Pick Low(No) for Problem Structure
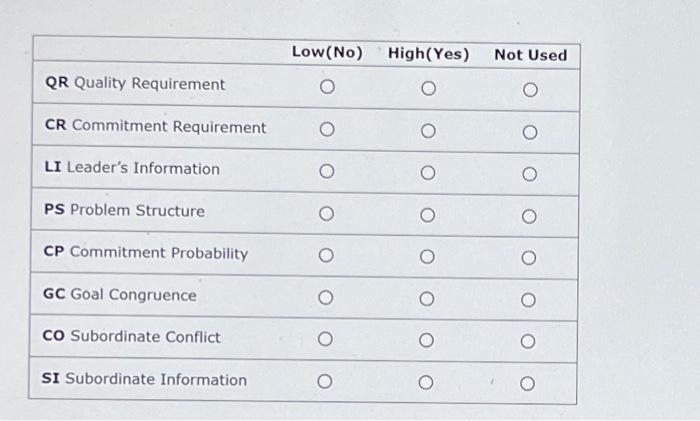700x421 pixels. pos(326,213)
